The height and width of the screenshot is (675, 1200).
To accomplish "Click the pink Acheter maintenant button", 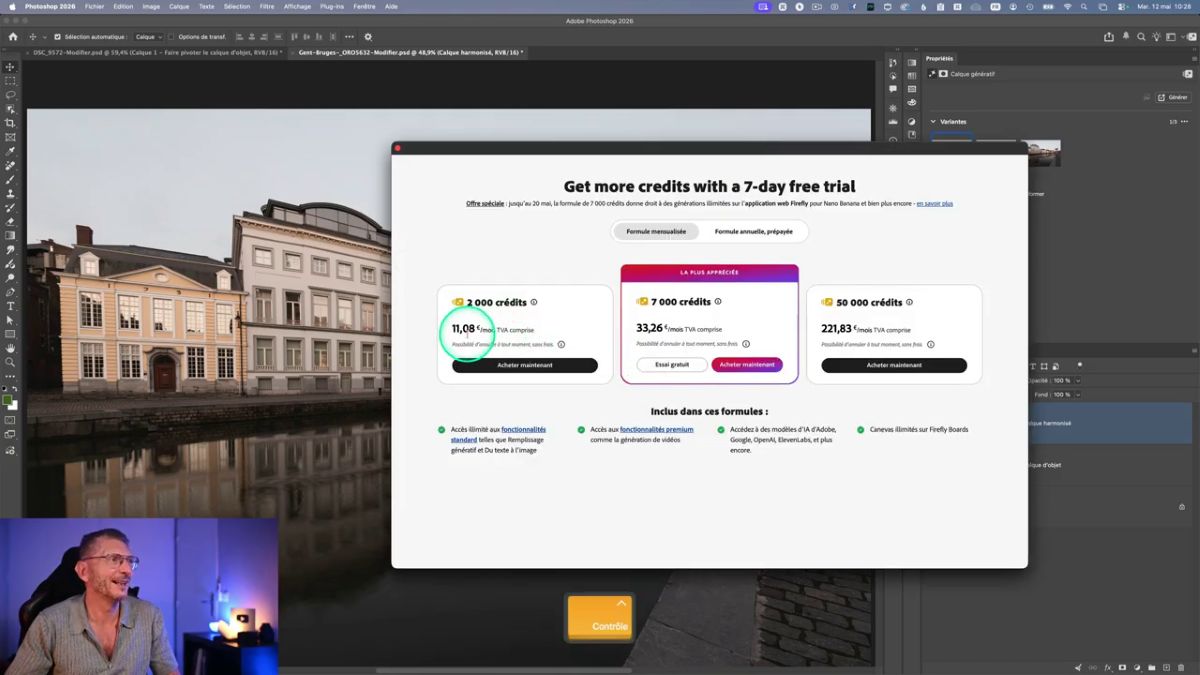I will tap(747, 365).
